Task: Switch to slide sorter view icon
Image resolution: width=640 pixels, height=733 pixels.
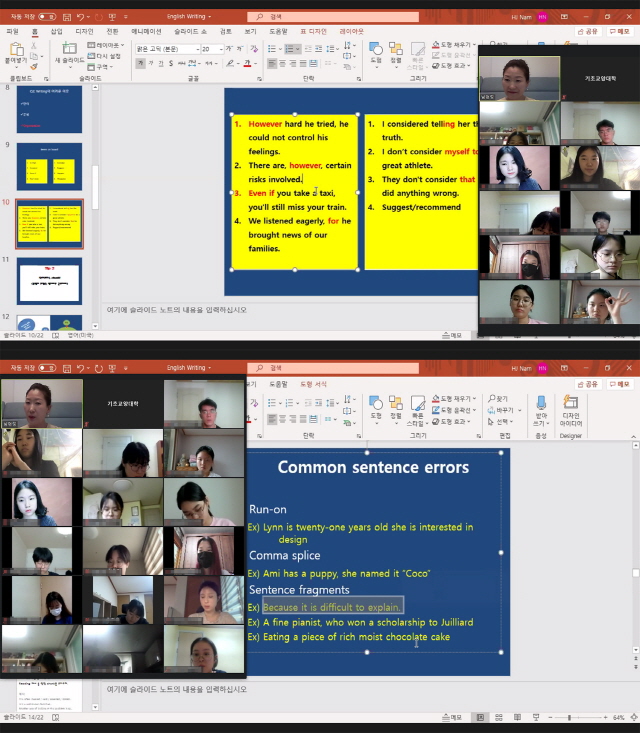Action: click(497, 717)
